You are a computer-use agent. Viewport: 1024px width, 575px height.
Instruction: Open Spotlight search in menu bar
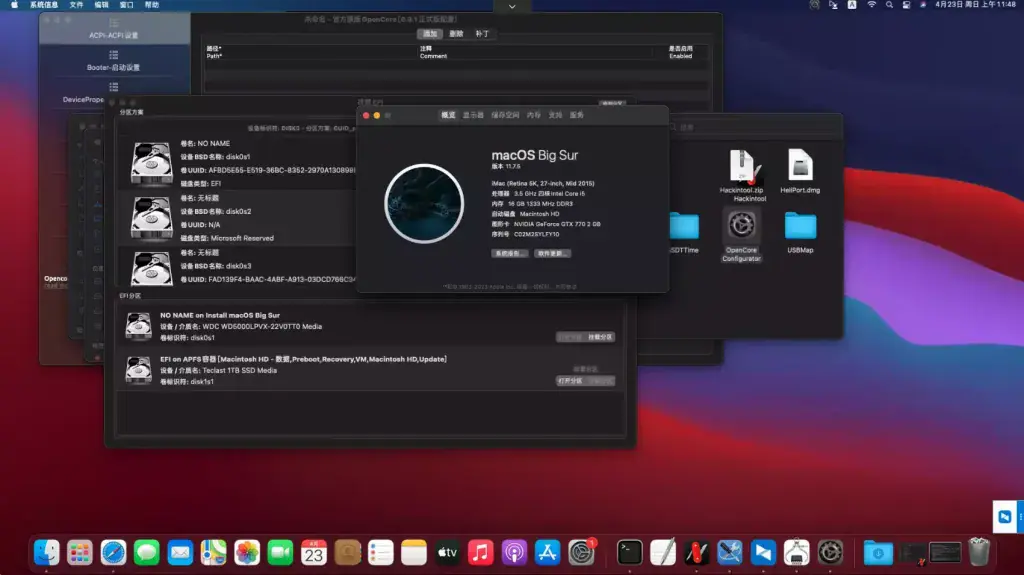[x=889, y=5]
